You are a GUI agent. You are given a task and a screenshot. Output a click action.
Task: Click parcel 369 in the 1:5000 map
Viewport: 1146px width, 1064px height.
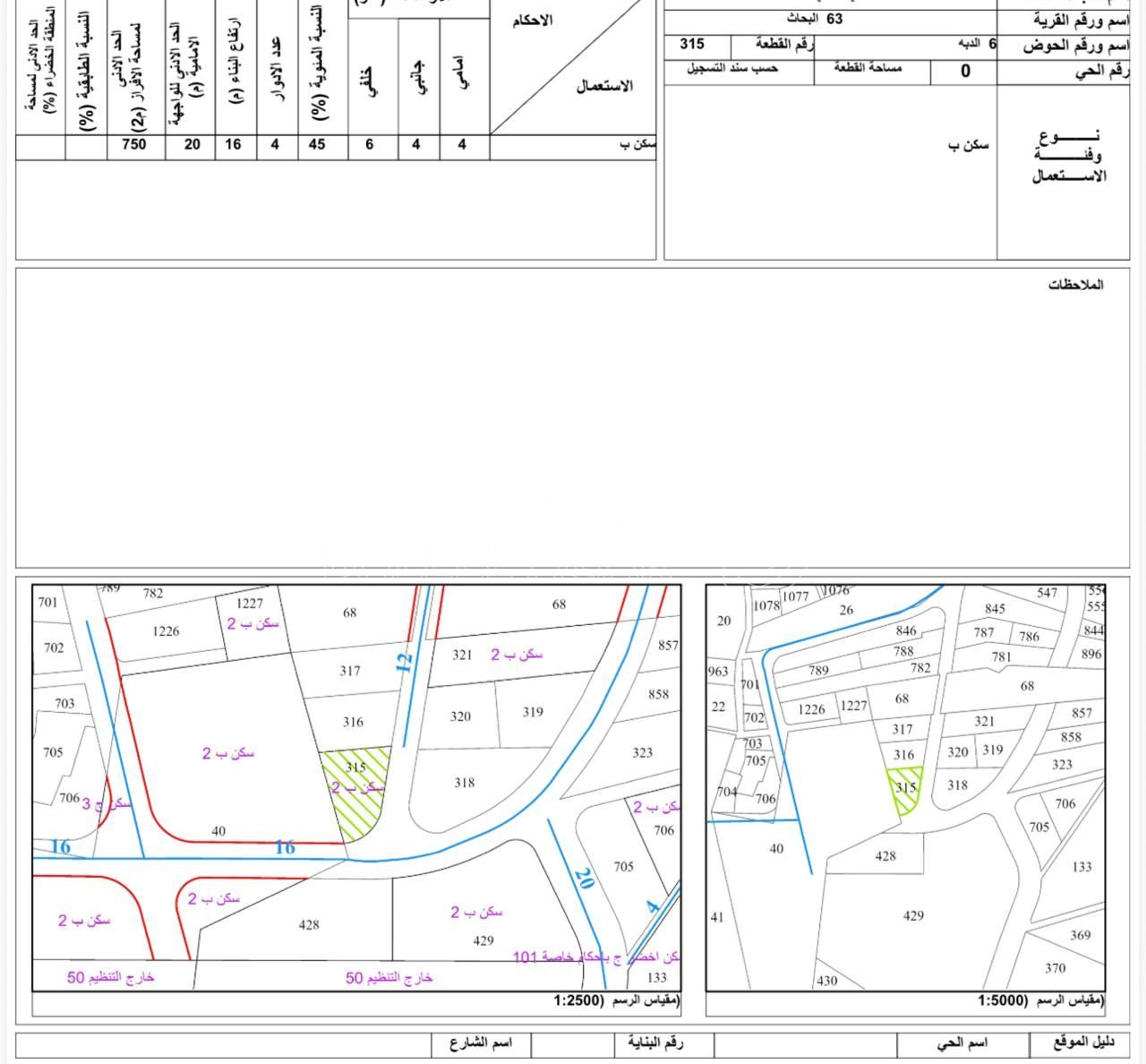1081,935
